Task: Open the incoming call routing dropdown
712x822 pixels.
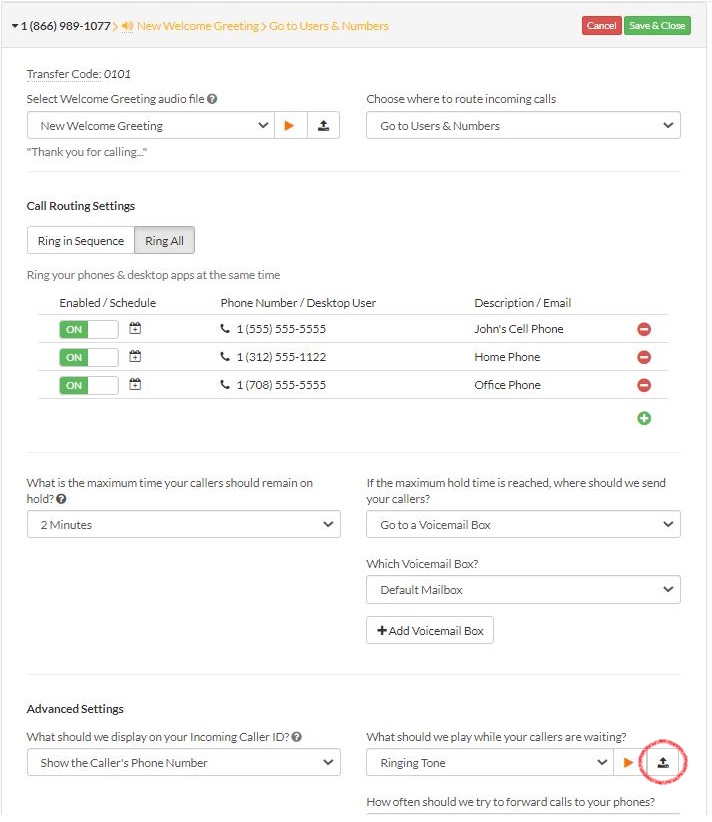Action: [x=523, y=126]
